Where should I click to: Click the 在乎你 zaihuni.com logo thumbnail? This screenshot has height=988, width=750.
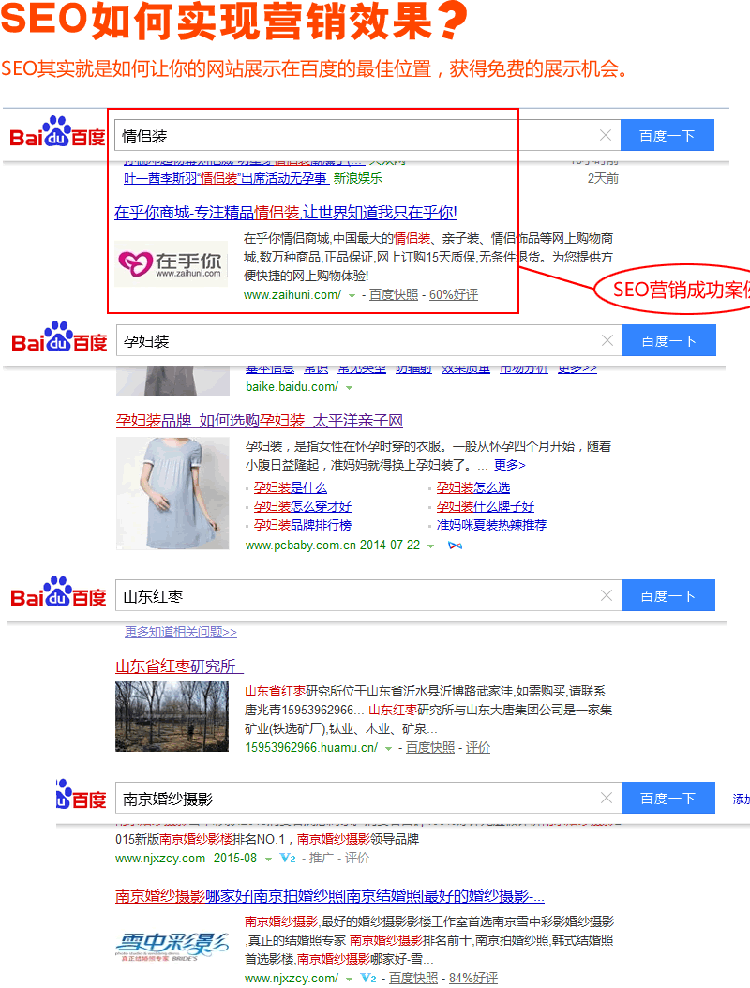pos(171,264)
